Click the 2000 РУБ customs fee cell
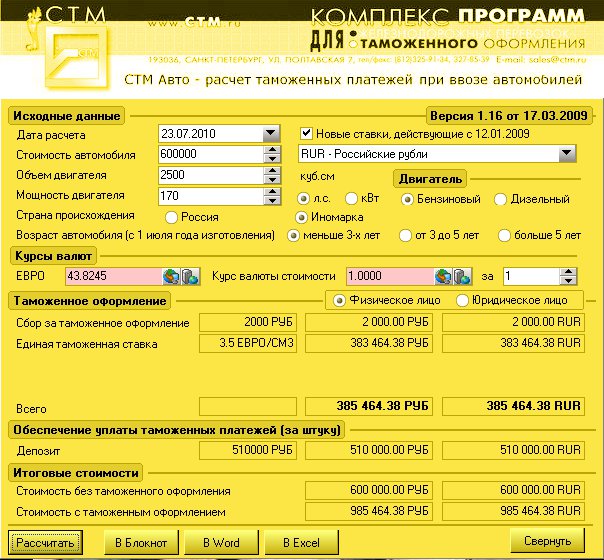The width and height of the screenshot is (604, 560). pyautogui.click(x=248, y=322)
